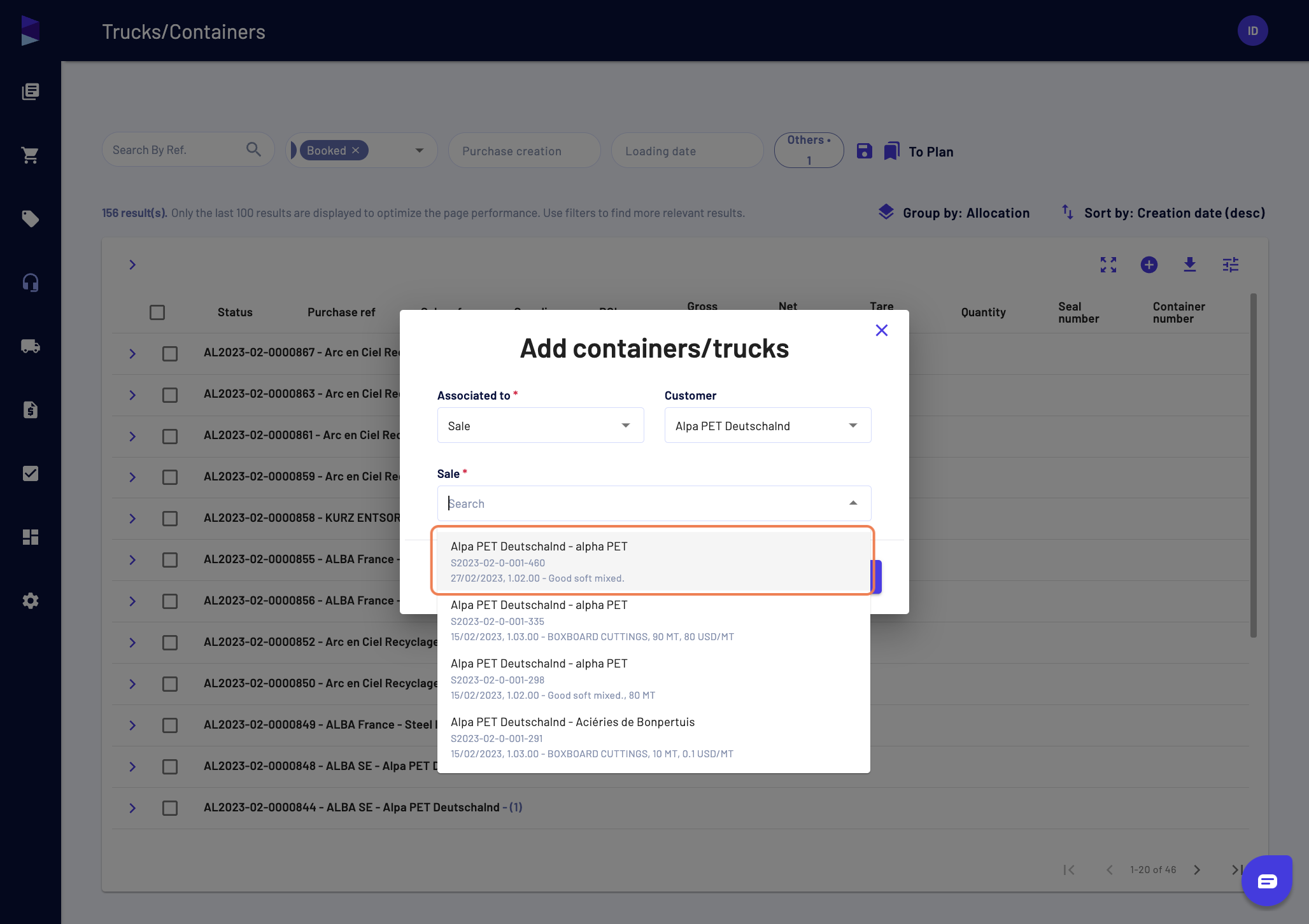Click the Others filter button

(x=809, y=150)
